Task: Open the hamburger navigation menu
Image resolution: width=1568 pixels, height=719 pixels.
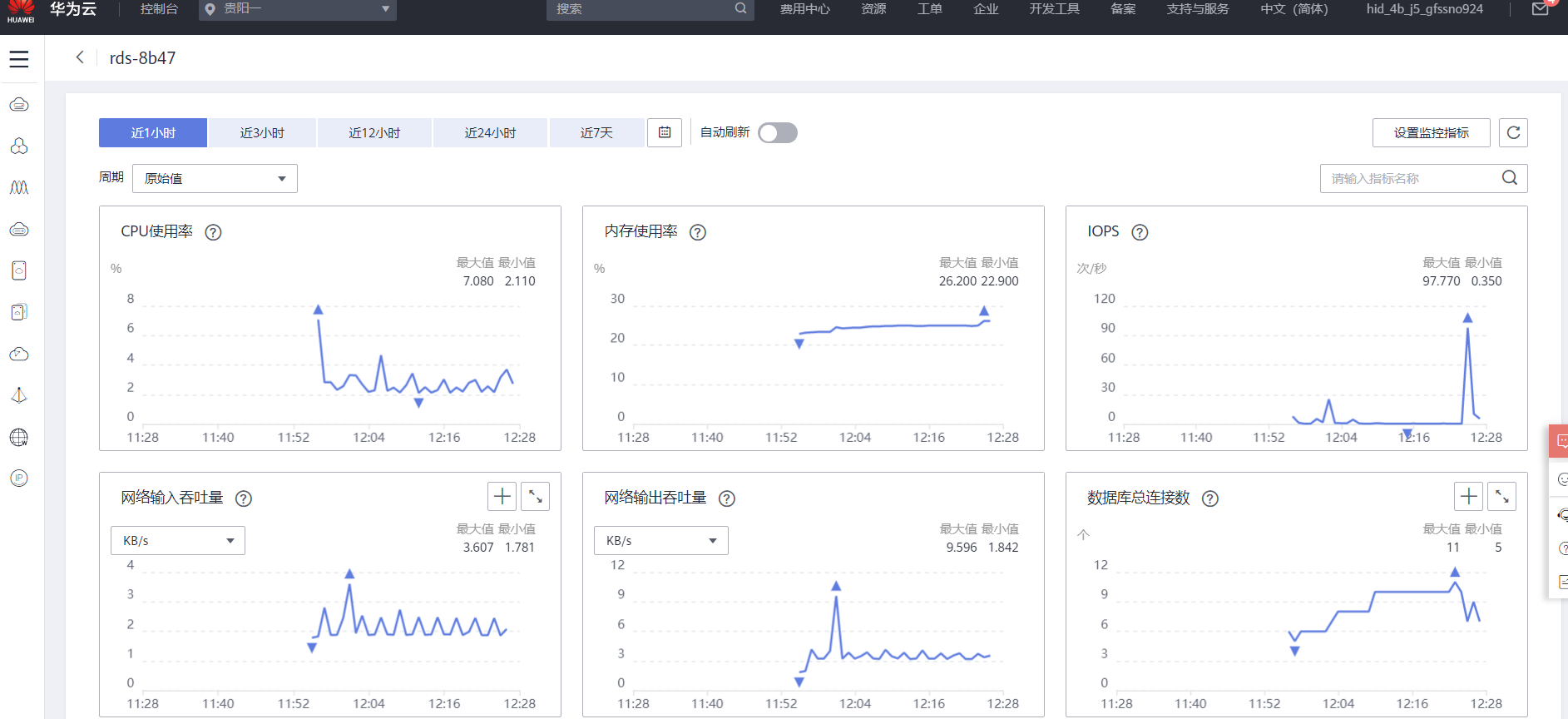Action: [x=19, y=59]
